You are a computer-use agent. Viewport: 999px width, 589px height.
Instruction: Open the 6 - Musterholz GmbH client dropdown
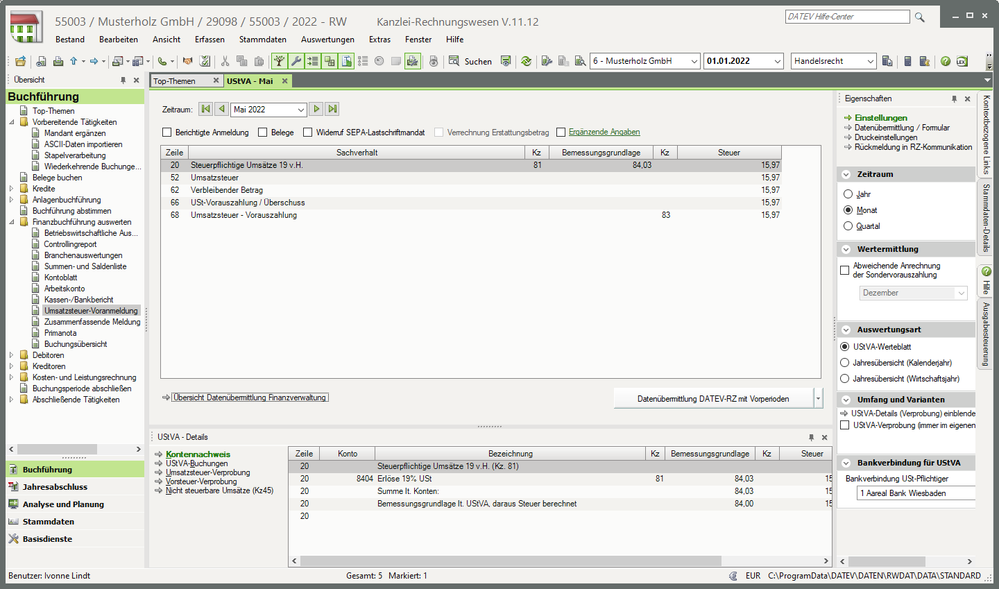click(693, 61)
